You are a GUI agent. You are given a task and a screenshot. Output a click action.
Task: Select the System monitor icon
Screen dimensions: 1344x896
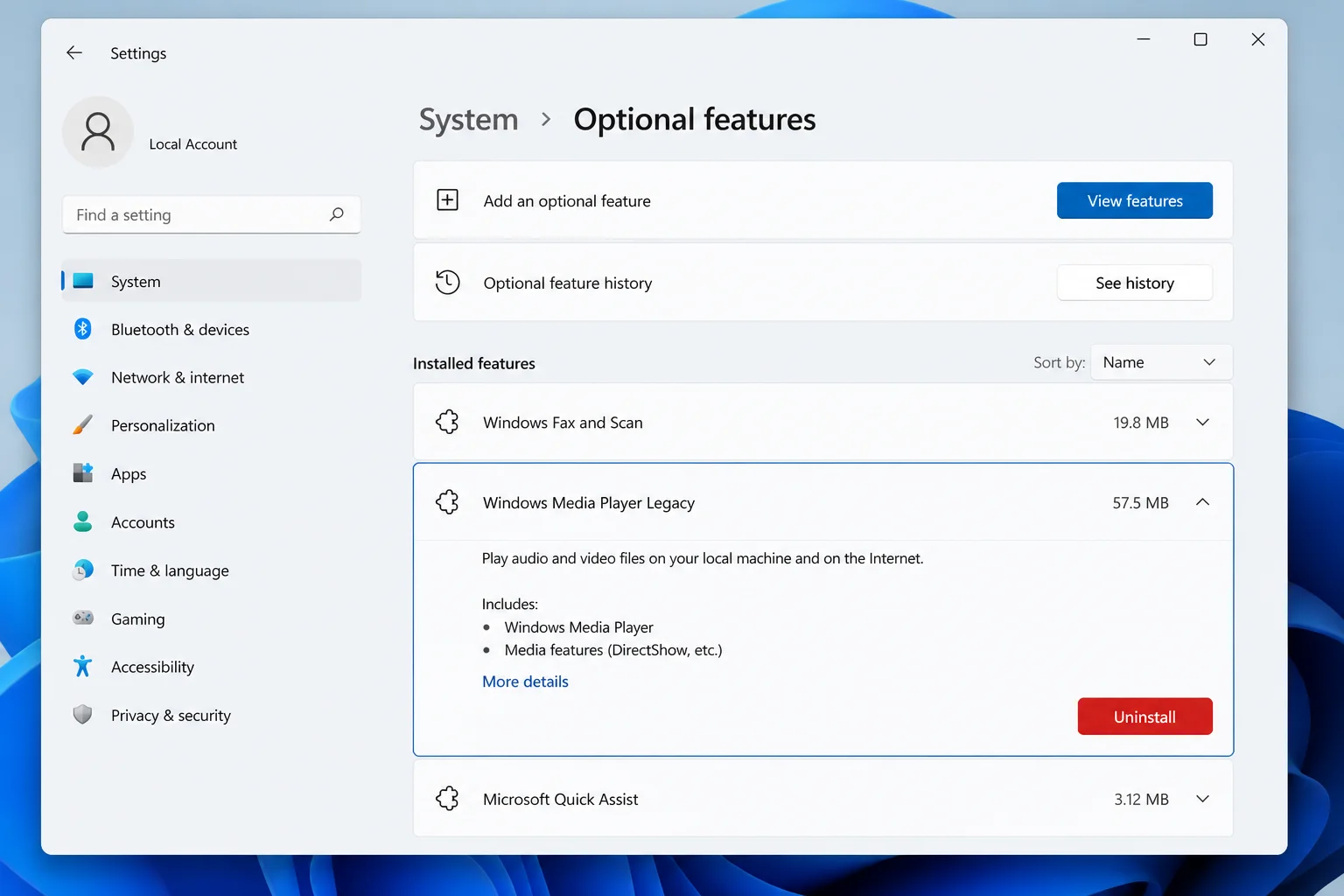(x=83, y=281)
